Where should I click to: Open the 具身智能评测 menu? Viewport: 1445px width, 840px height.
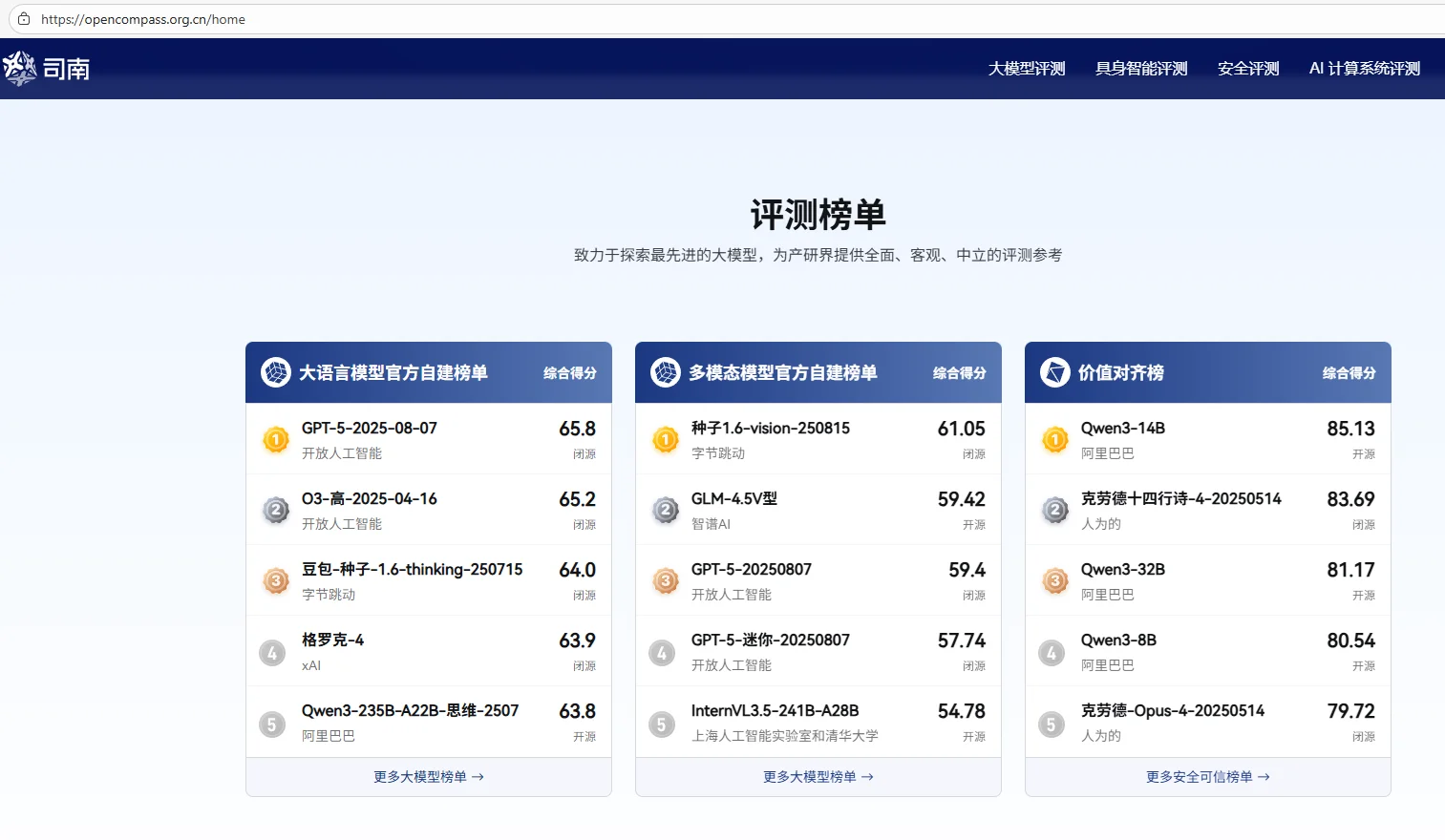[1141, 68]
